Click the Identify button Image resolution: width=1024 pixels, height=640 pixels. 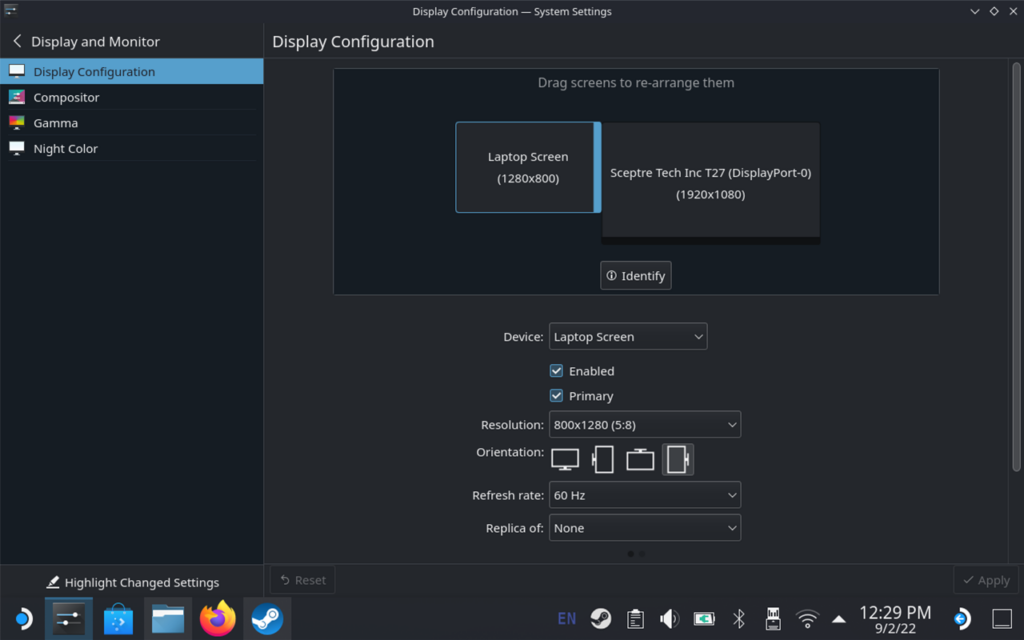[636, 276]
